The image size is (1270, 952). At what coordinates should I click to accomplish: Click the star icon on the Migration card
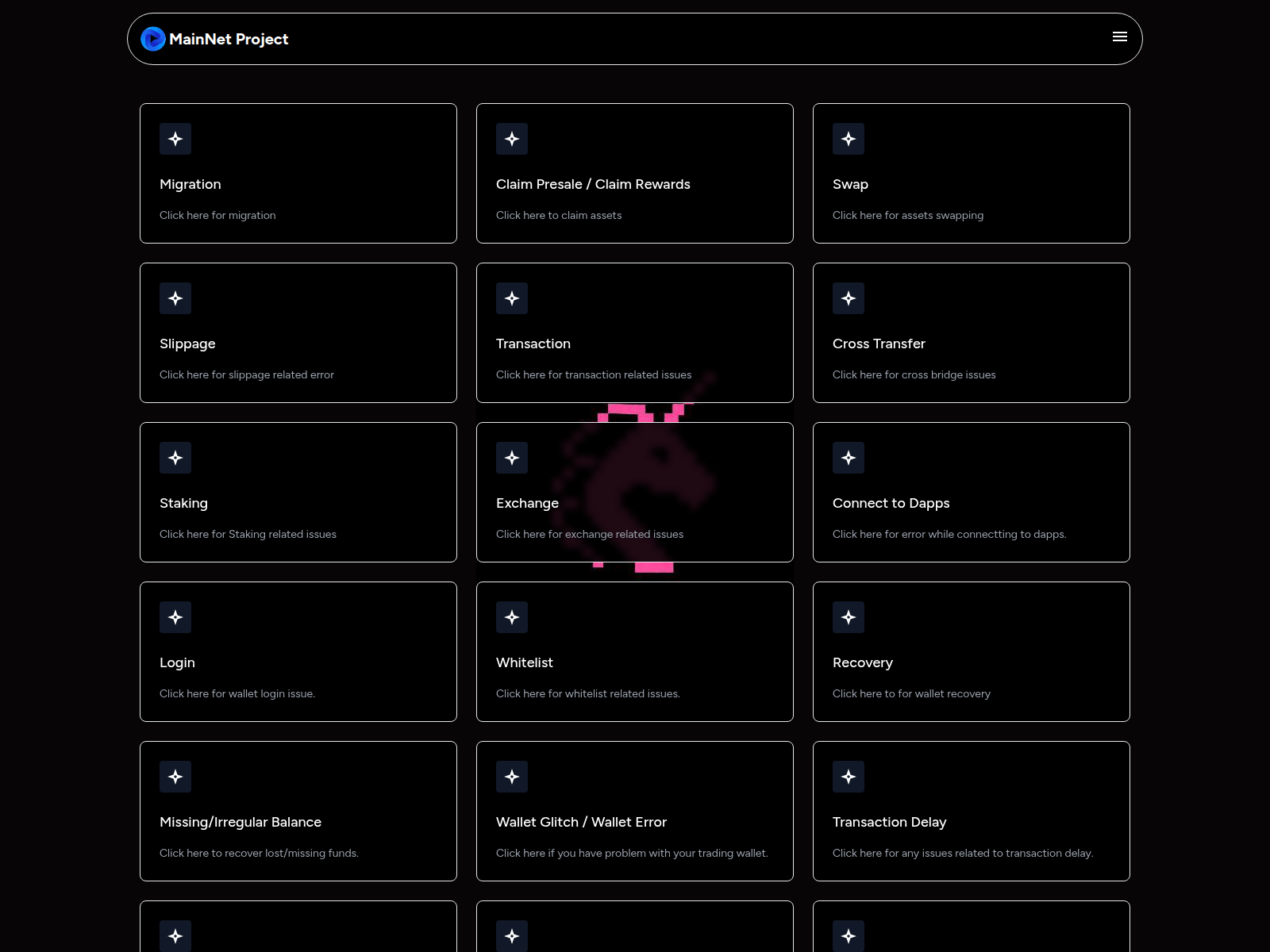175,139
